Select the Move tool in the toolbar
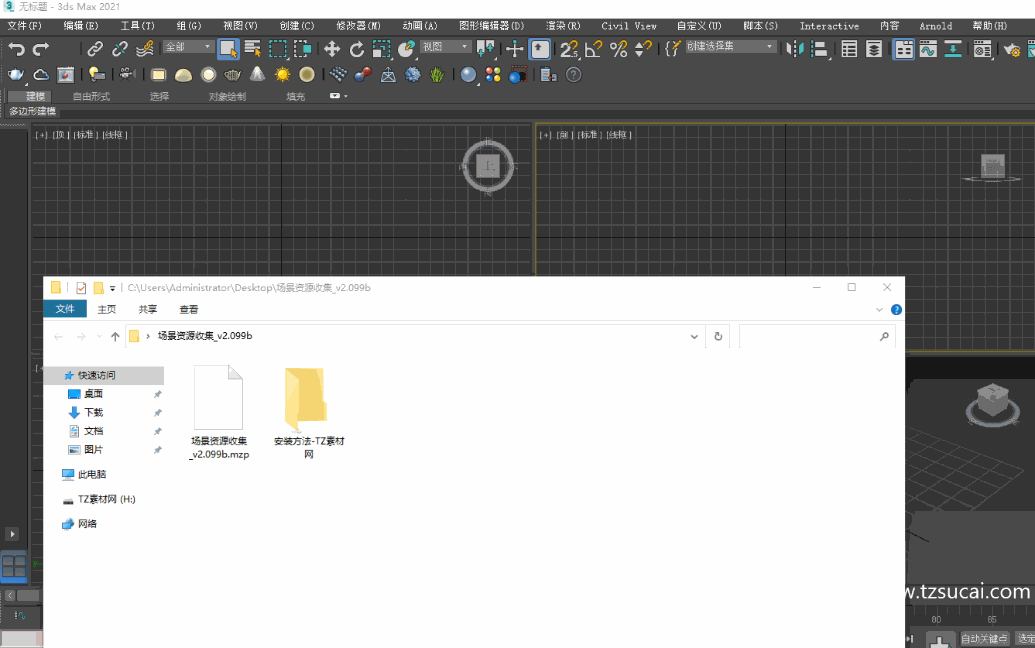This screenshot has height=648, width=1035. pyautogui.click(x=332, y=48)
